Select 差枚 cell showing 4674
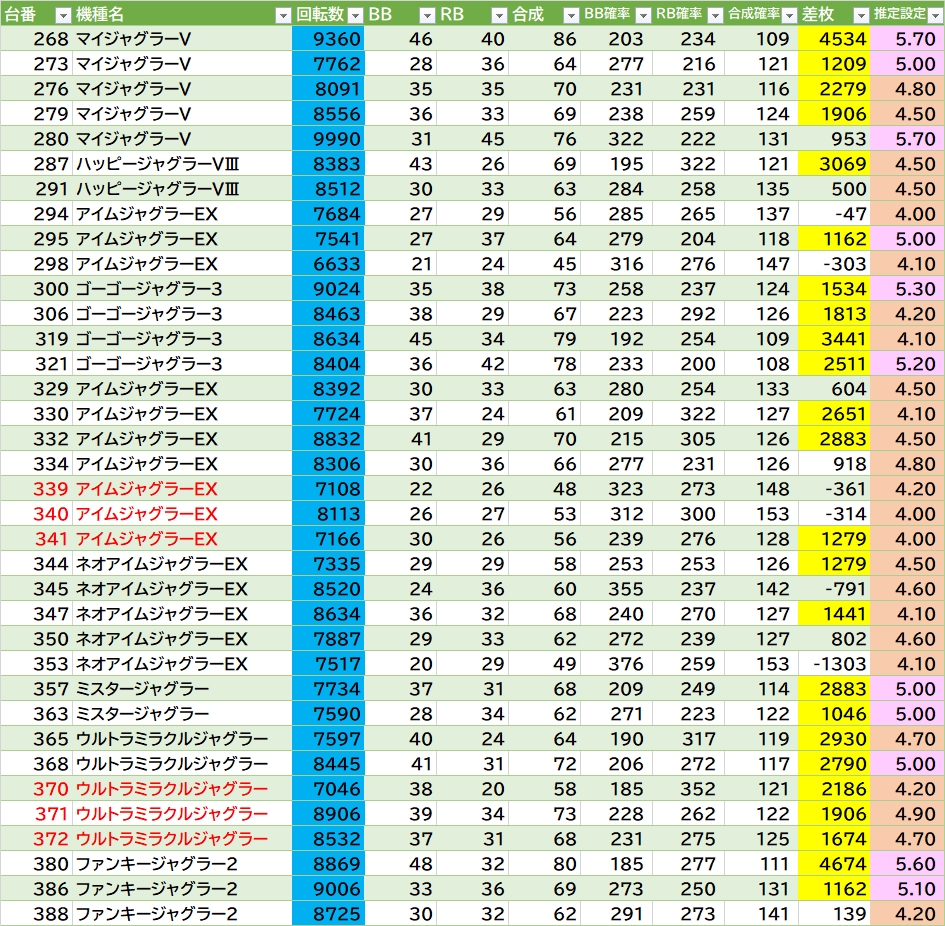 [834, 865]
